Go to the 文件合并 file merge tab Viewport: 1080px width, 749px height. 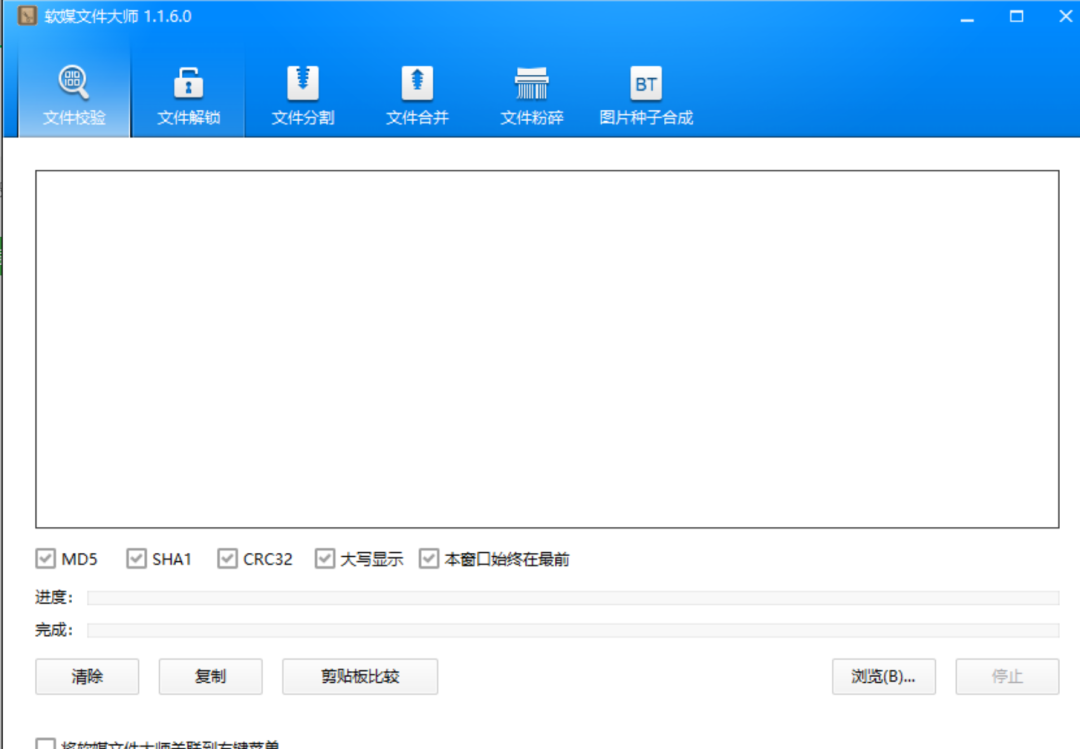(417, 95)
